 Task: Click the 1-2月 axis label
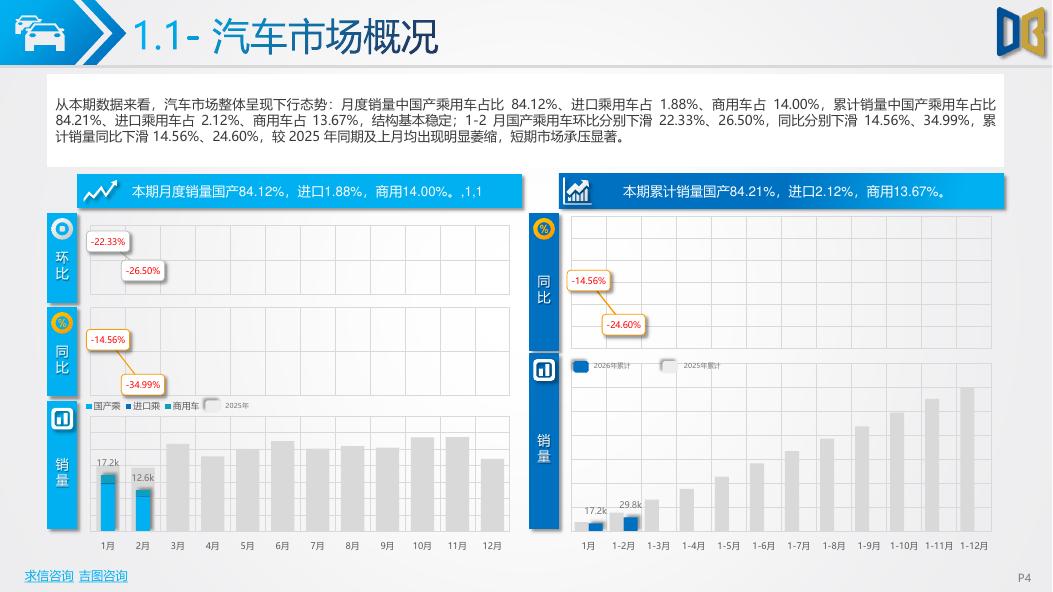(x=623, y=546)
